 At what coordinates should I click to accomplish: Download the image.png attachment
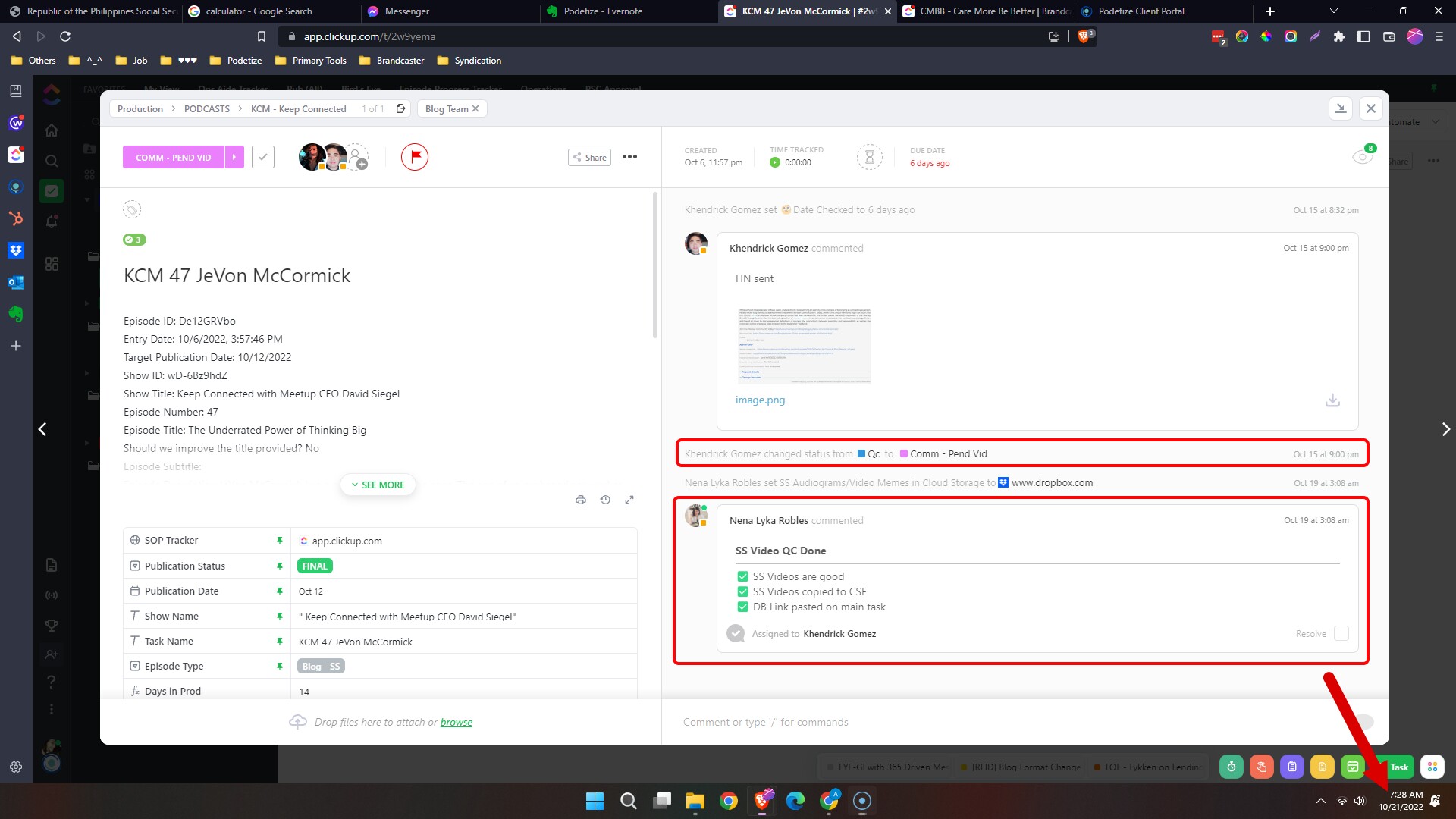pyautogui.click(x=1332, y=400)
